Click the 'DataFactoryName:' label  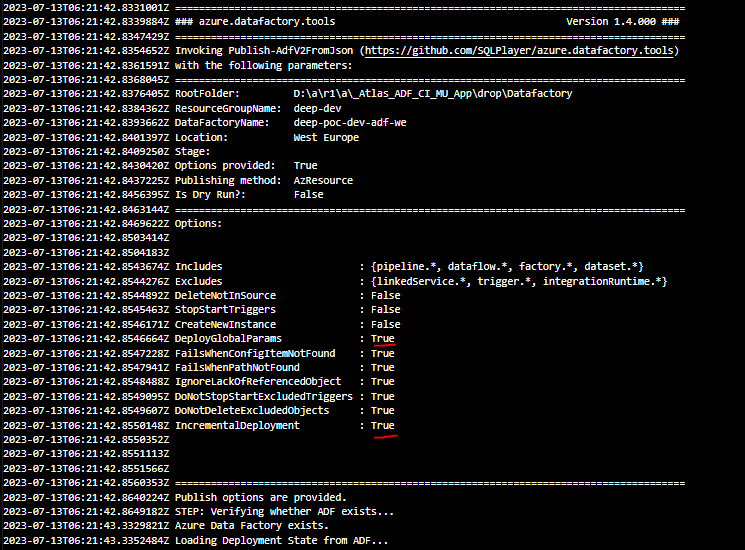[222, 123]
